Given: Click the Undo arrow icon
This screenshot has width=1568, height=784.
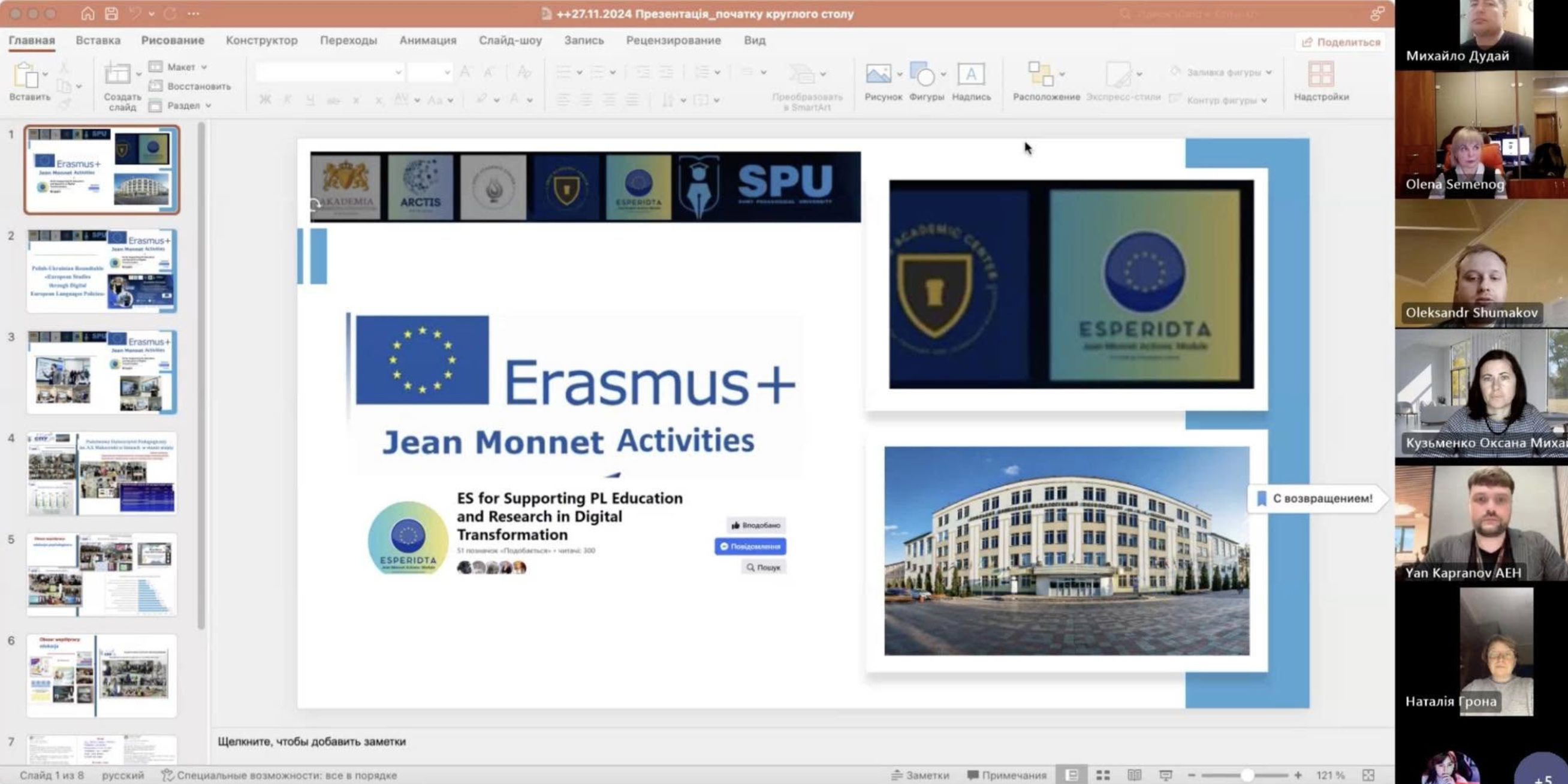Looking at the screenshot, I should pyautogui.click(x=135, y=13).
